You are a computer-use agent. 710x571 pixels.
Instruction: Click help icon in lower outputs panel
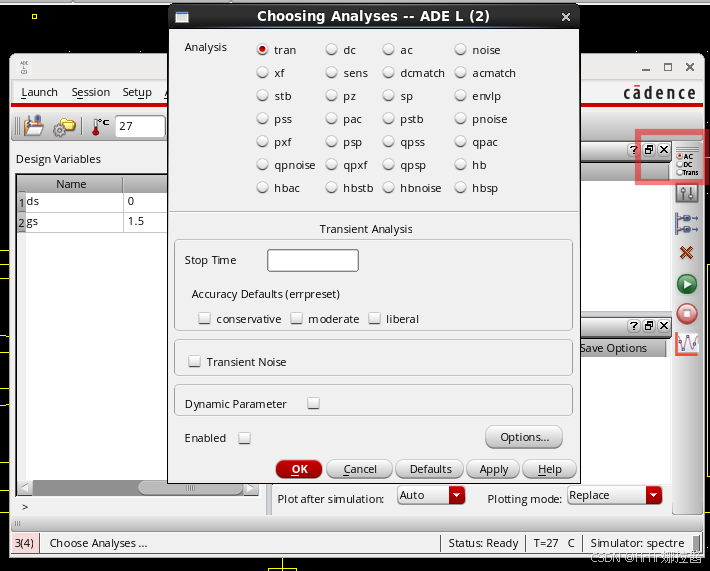(x=633, y=326)
